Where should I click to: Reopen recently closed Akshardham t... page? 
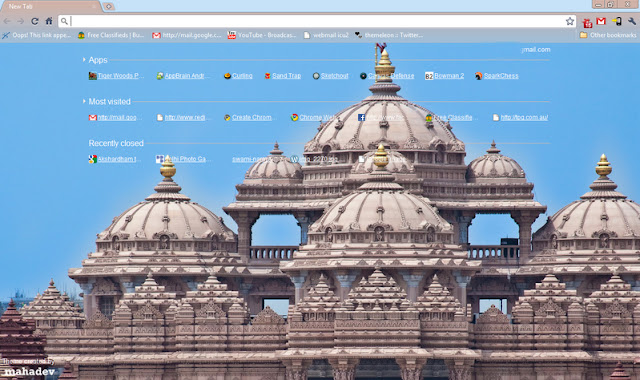pos(115,159)
